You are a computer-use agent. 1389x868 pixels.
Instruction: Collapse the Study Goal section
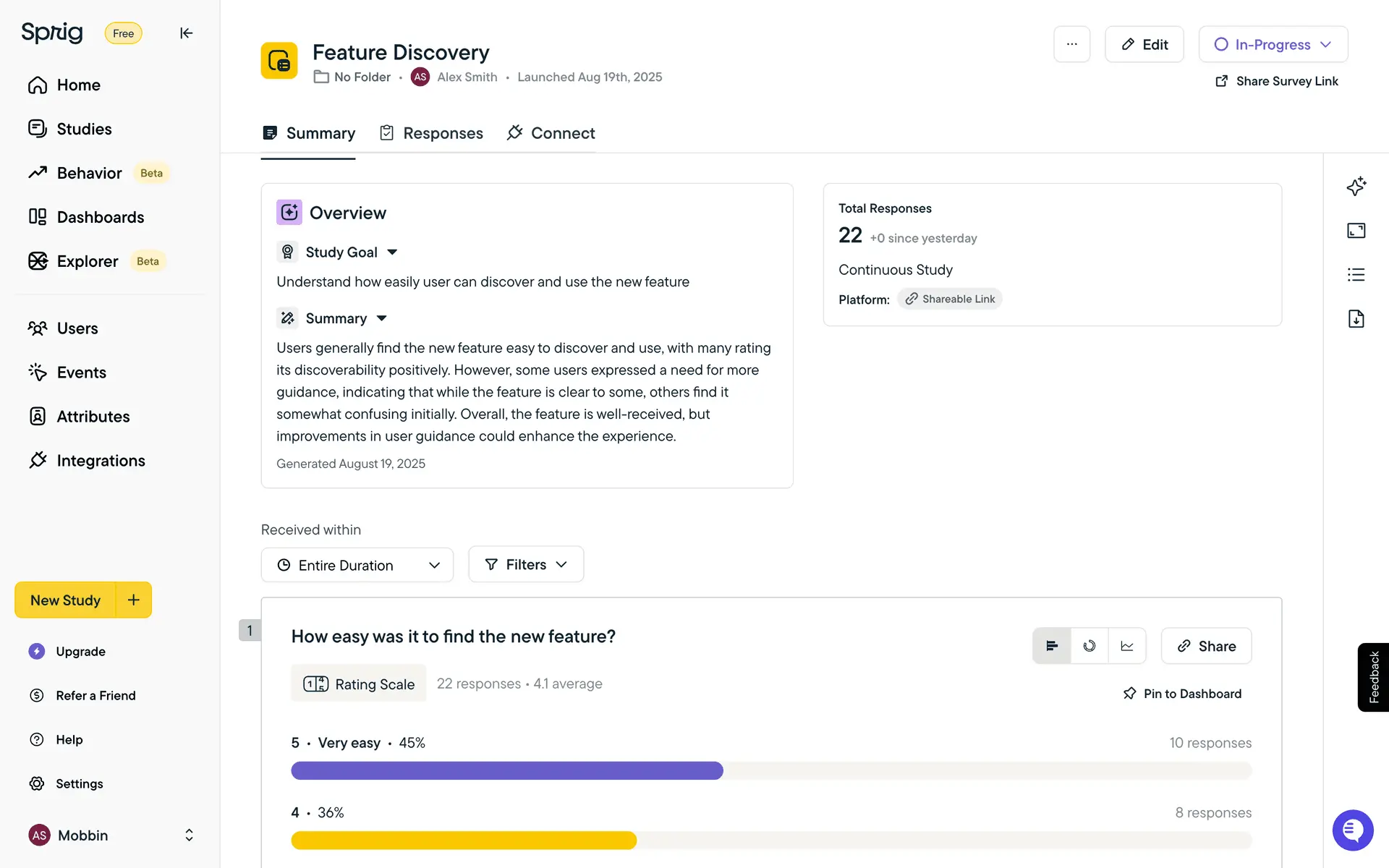392,252
